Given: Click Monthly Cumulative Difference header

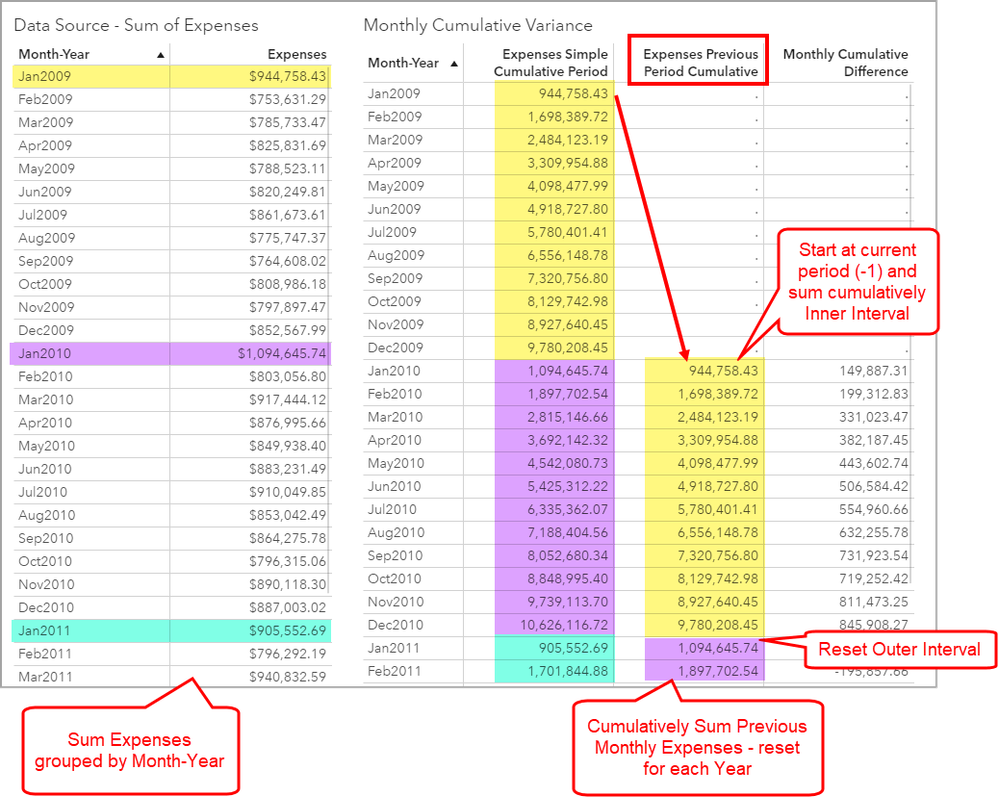Looking at the screenshot, I should (845, 62).
